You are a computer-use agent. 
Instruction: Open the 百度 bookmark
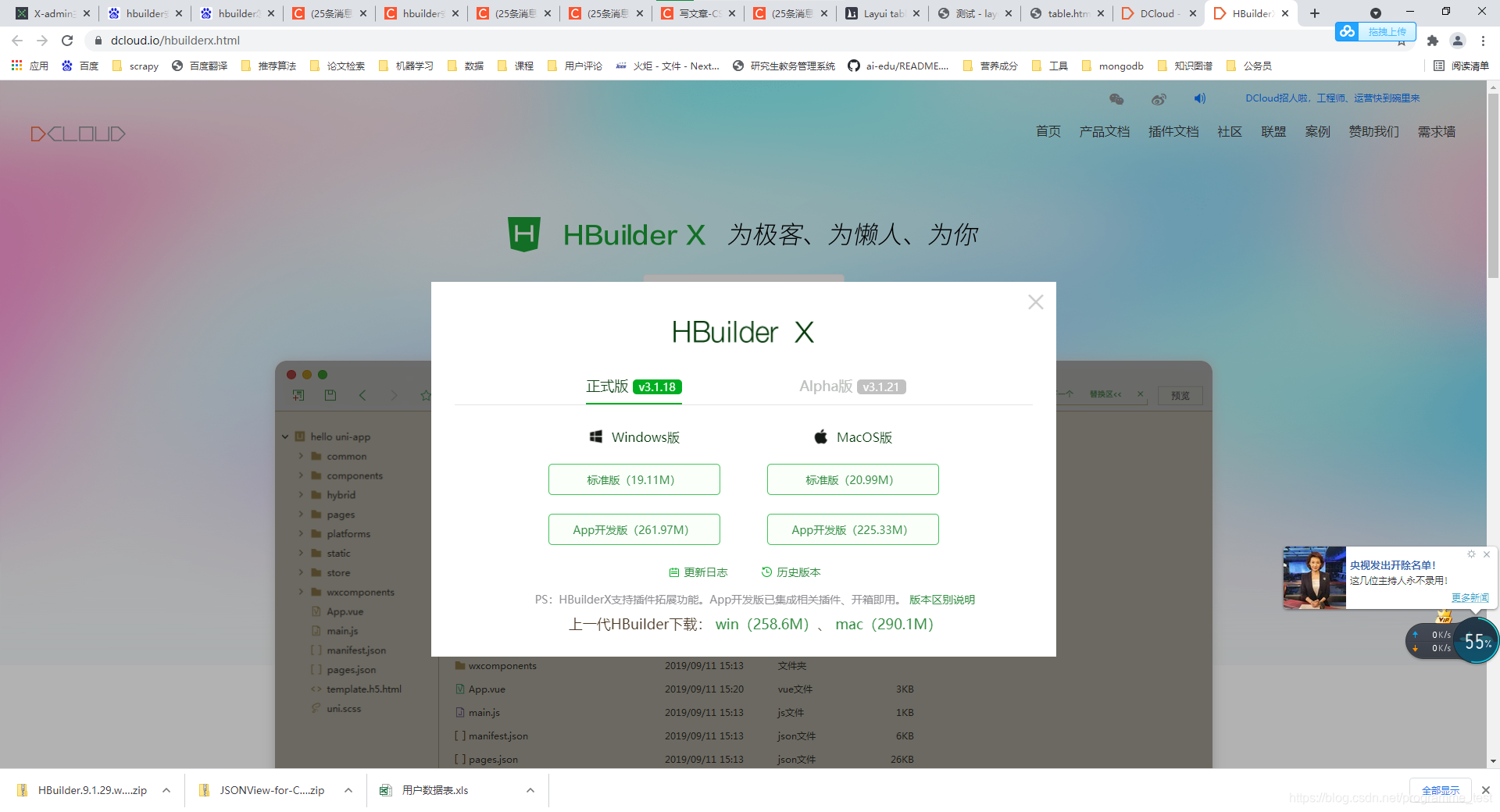coord(80,66)
